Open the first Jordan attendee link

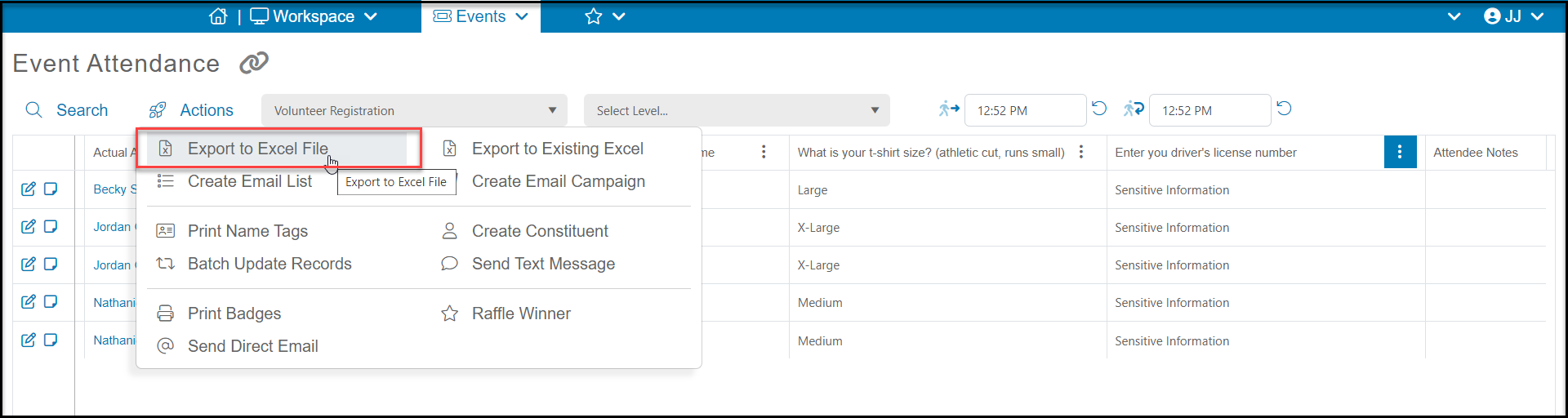click(114, 227)
